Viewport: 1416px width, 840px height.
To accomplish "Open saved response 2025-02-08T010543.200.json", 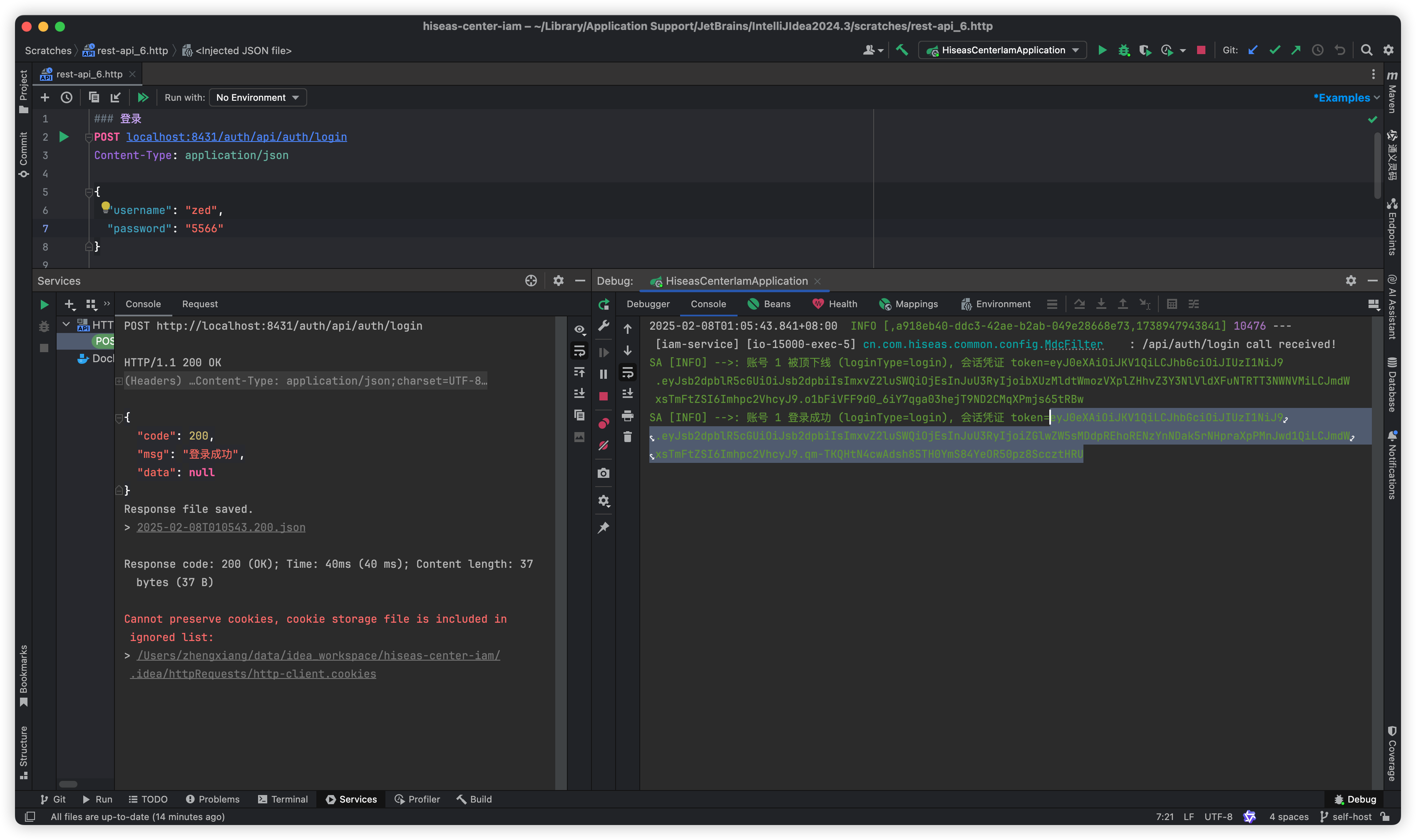I will [x=221, y=527].
